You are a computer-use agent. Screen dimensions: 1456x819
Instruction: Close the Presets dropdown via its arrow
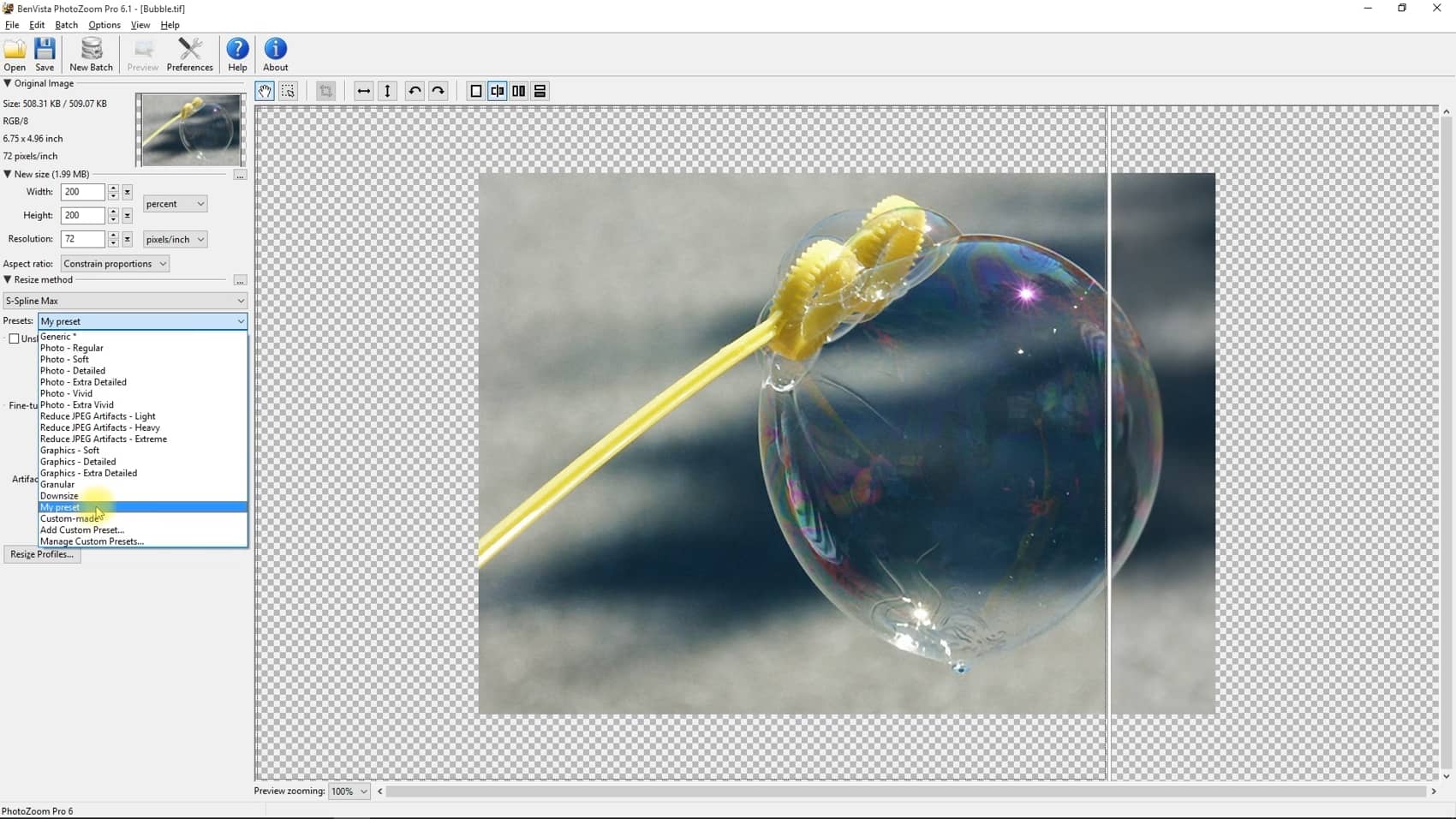point(240,321)
